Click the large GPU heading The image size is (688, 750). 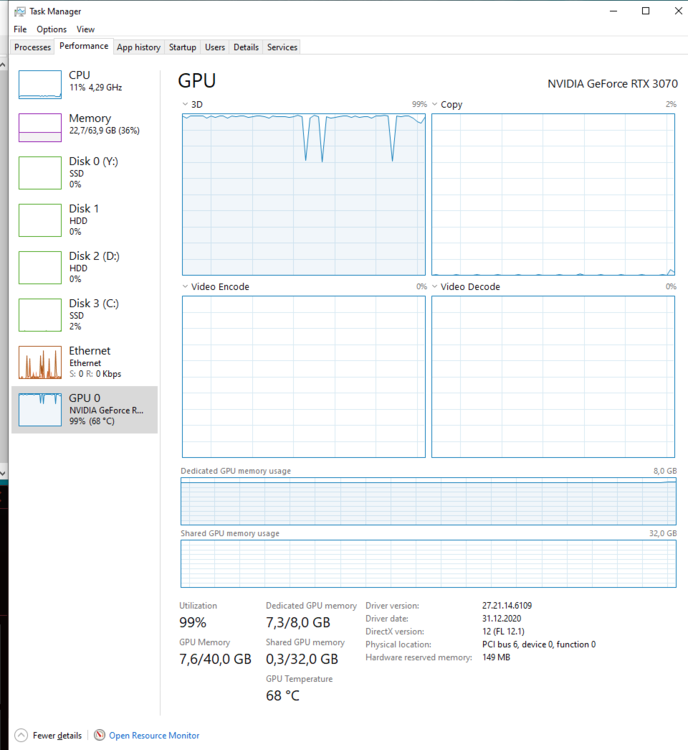tap(197, 81)
